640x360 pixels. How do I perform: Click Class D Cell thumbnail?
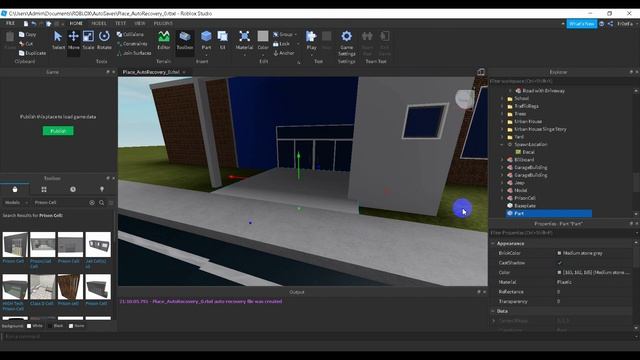tap(42, 287)
